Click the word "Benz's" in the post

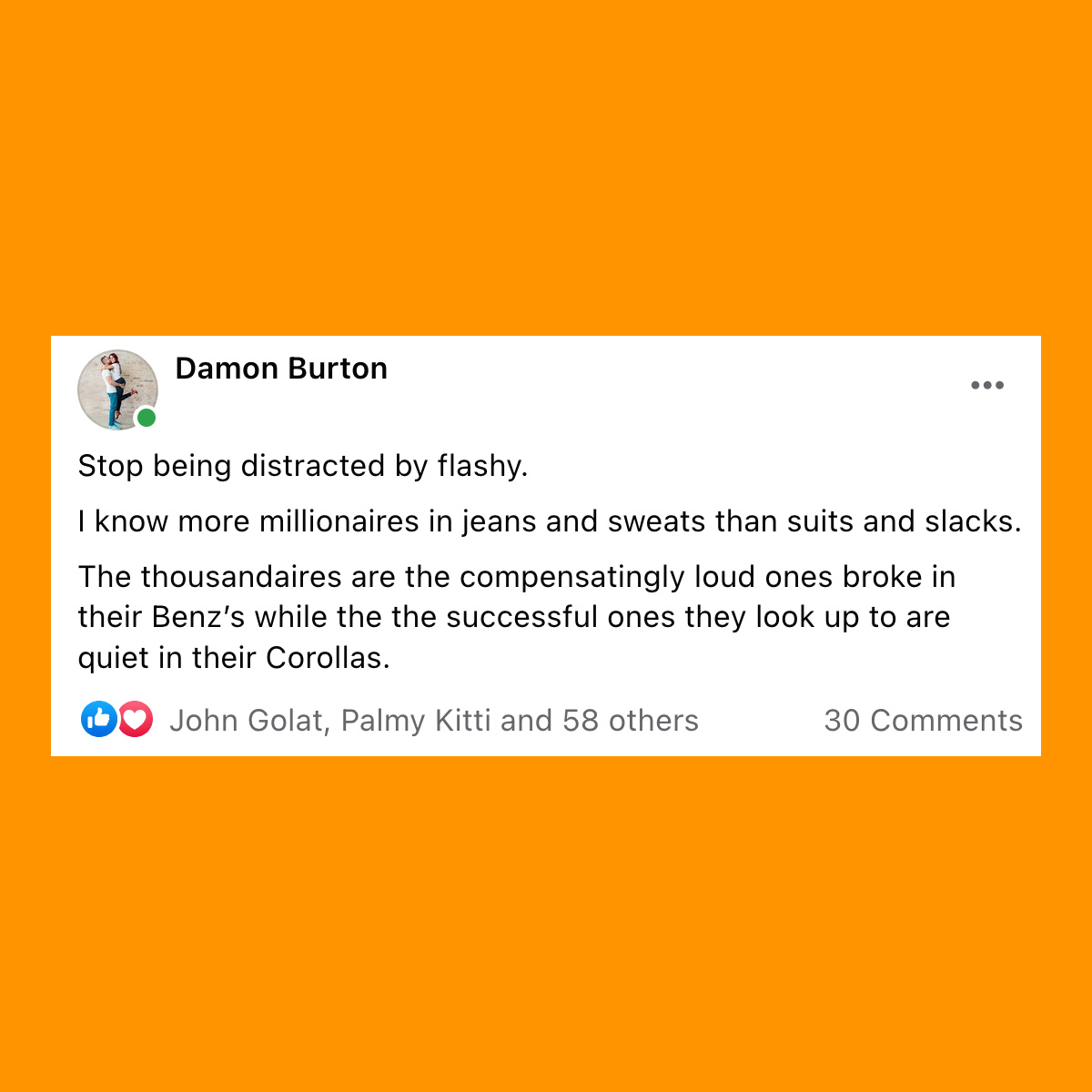click(198, 617)
